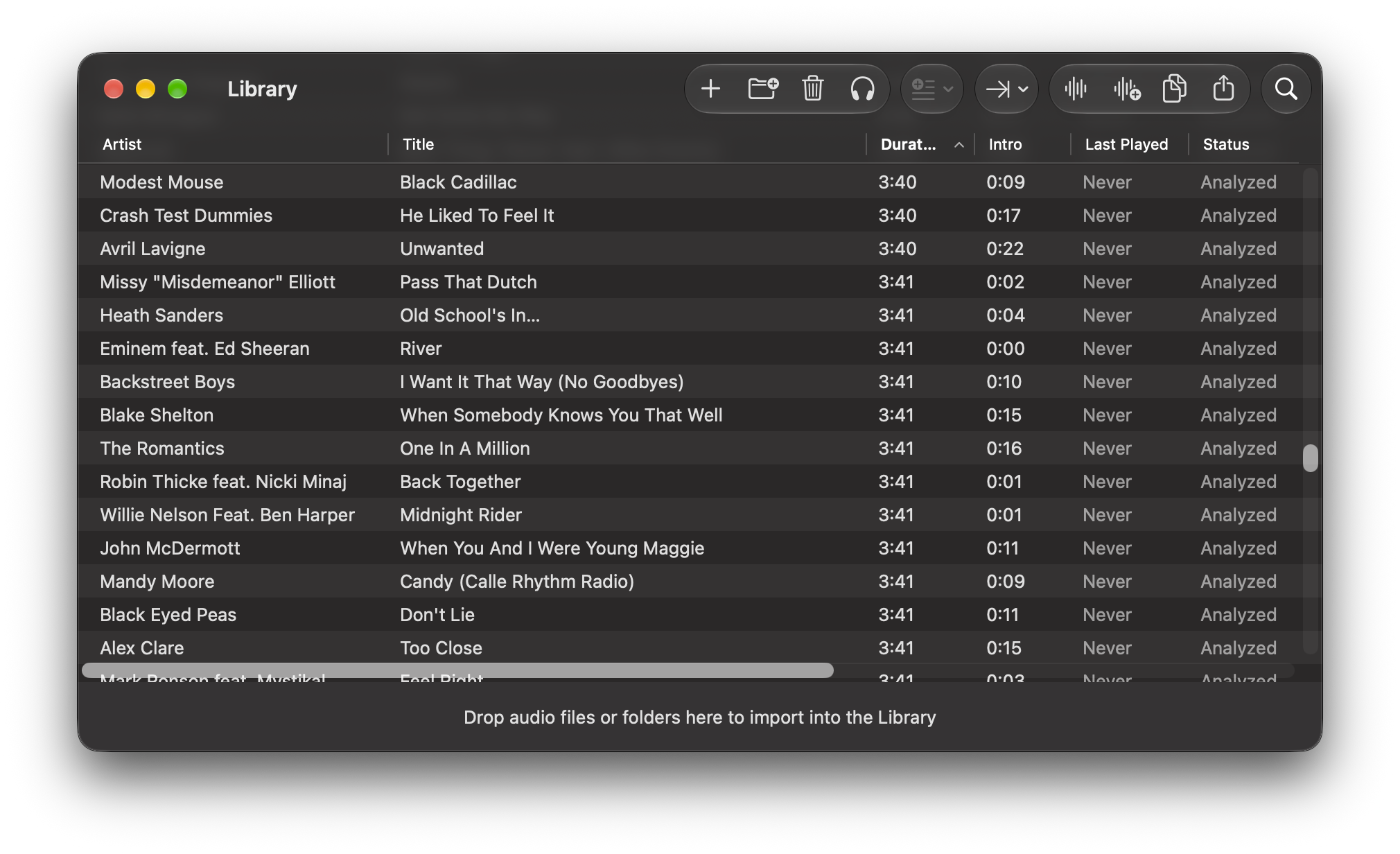Click the title Don't Lie
This screenshot has height=854, width=1400.
pos(437,614)
